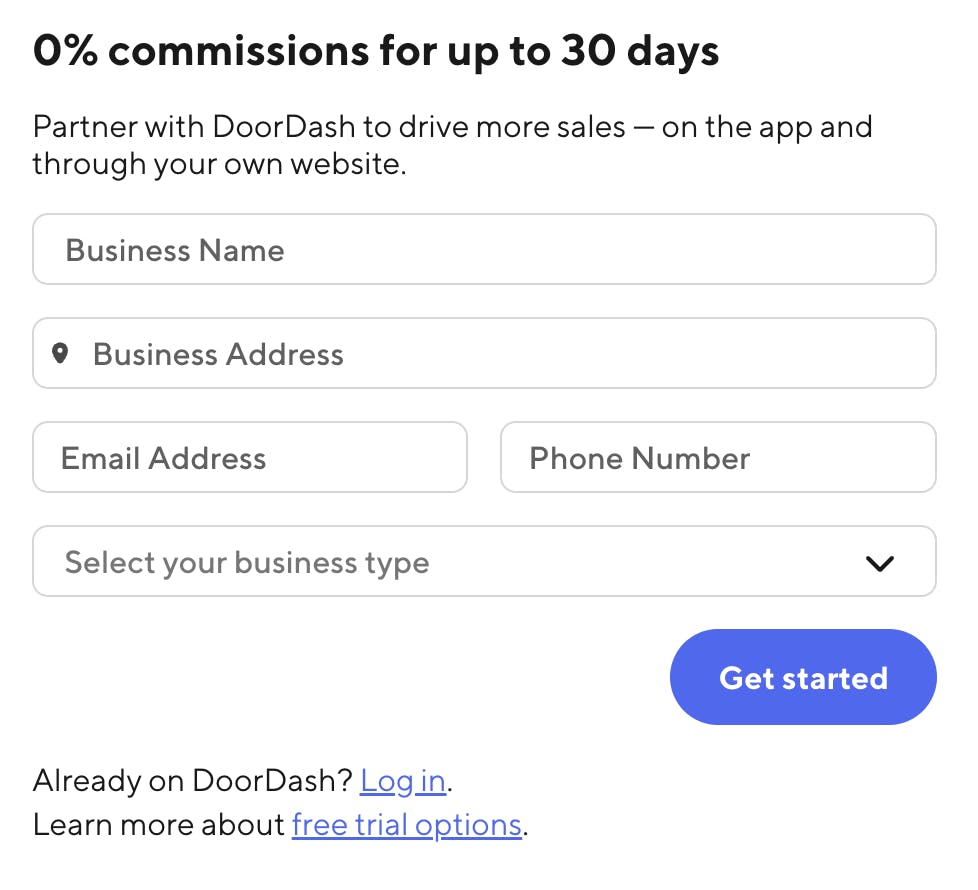Open the 'free trial options' link

point(406,825)
